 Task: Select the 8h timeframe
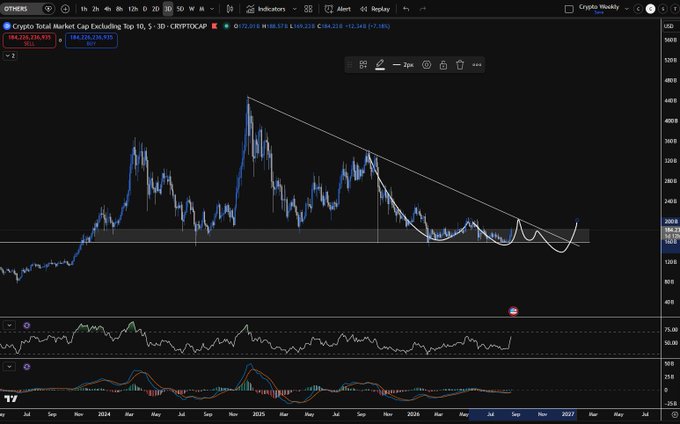(119, 9)
